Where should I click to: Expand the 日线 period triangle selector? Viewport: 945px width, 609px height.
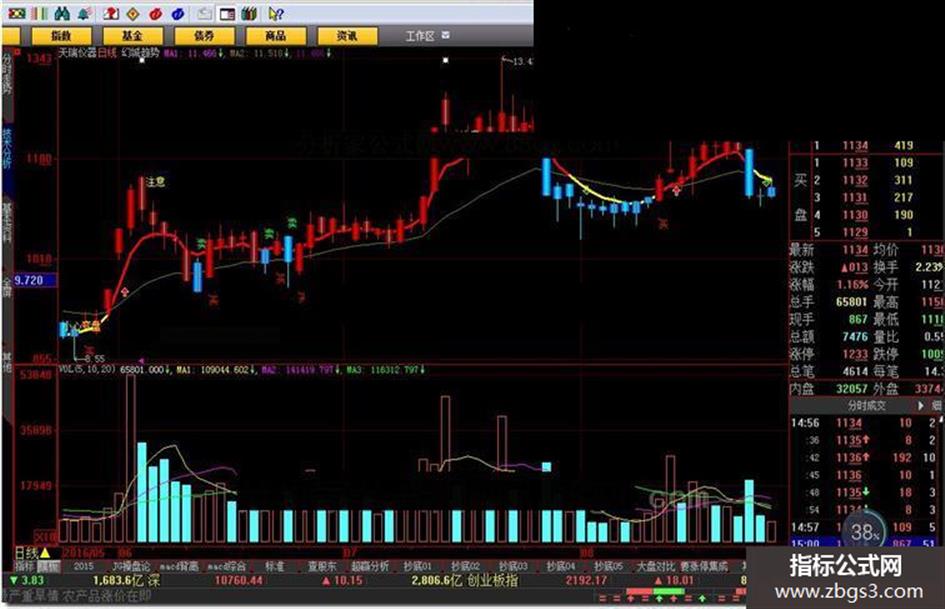click(45, 552)
